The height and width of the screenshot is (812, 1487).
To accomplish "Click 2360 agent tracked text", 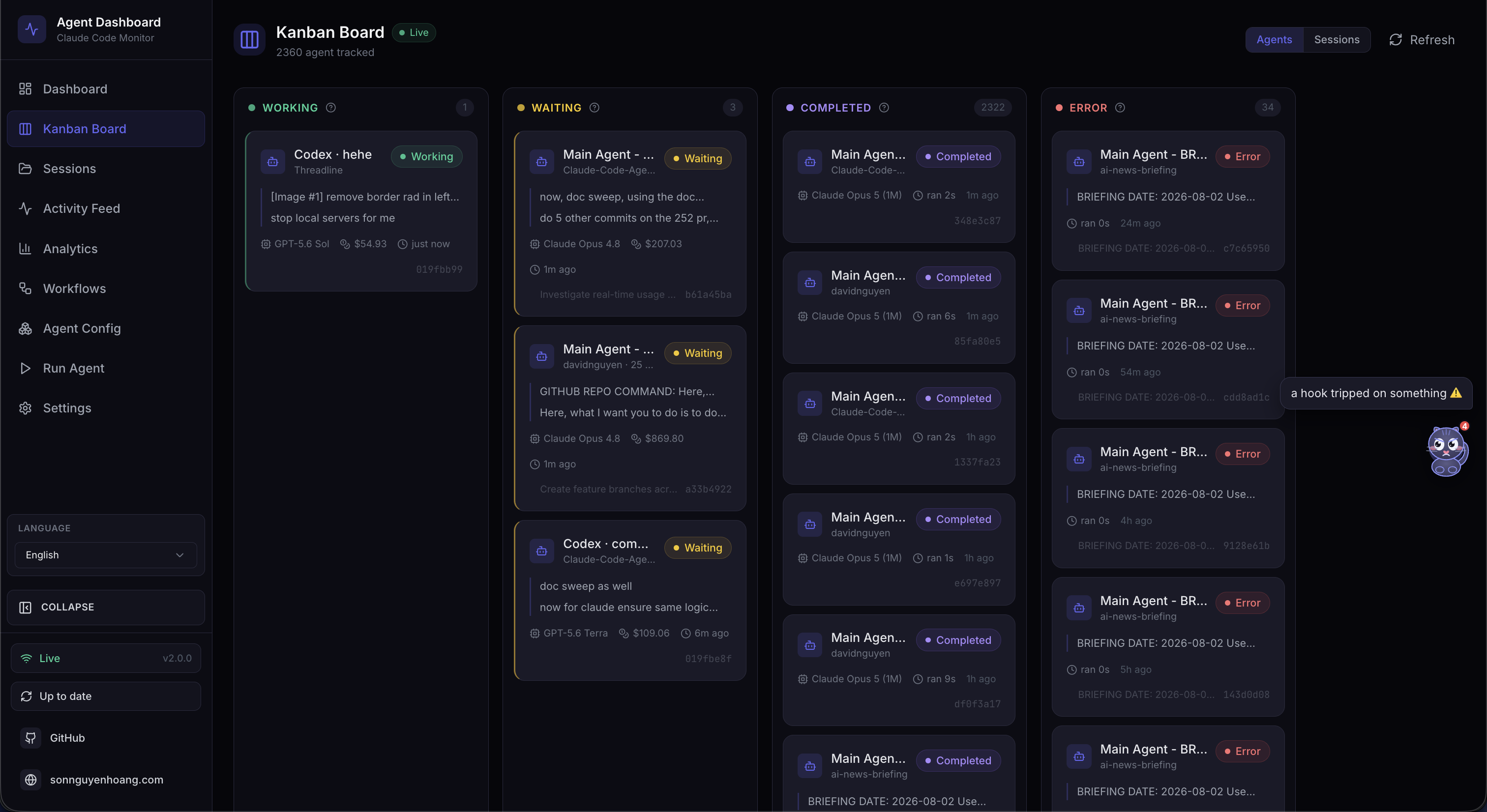I will tap(325, 53).
